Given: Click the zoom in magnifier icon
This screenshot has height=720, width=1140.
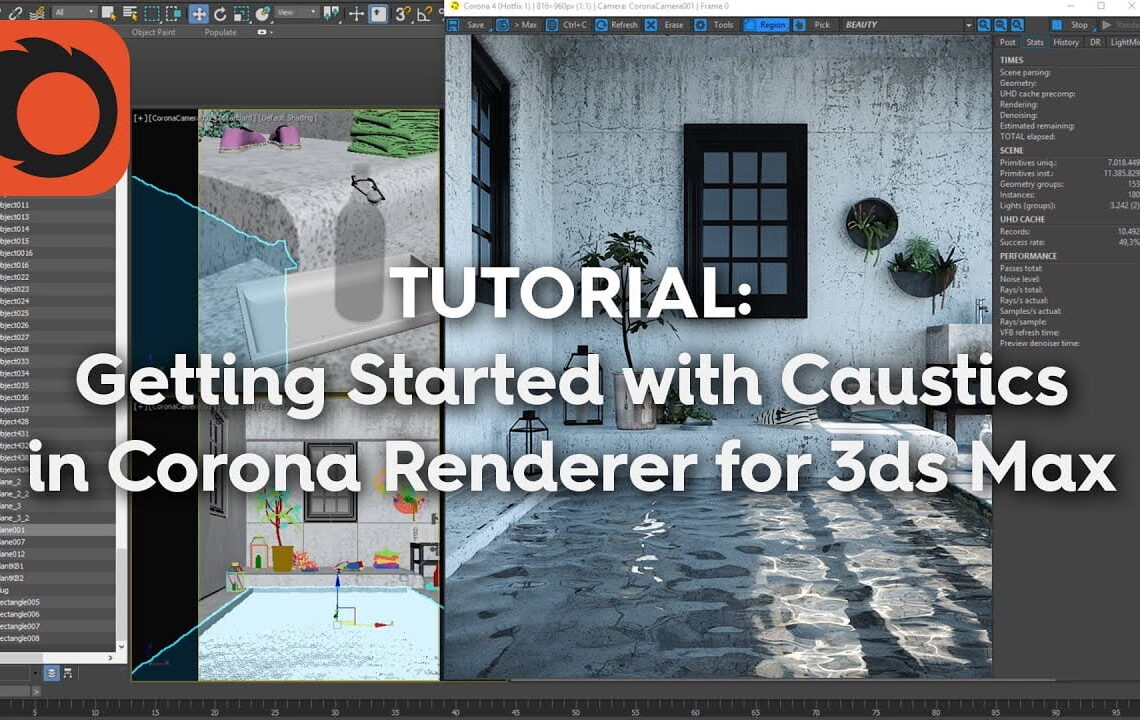Looking at the screenshot, I should [984, 25].
